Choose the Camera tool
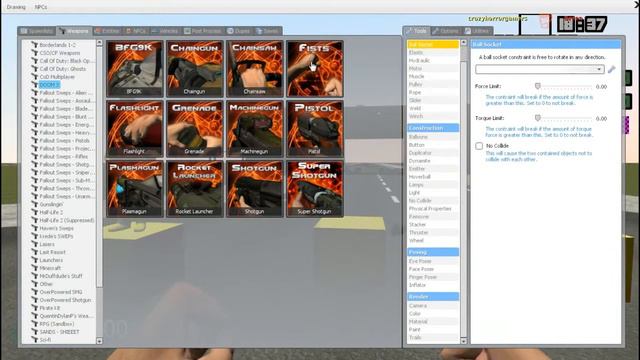Viewport: 640px width, 360px height. click(x=433, y=305)
